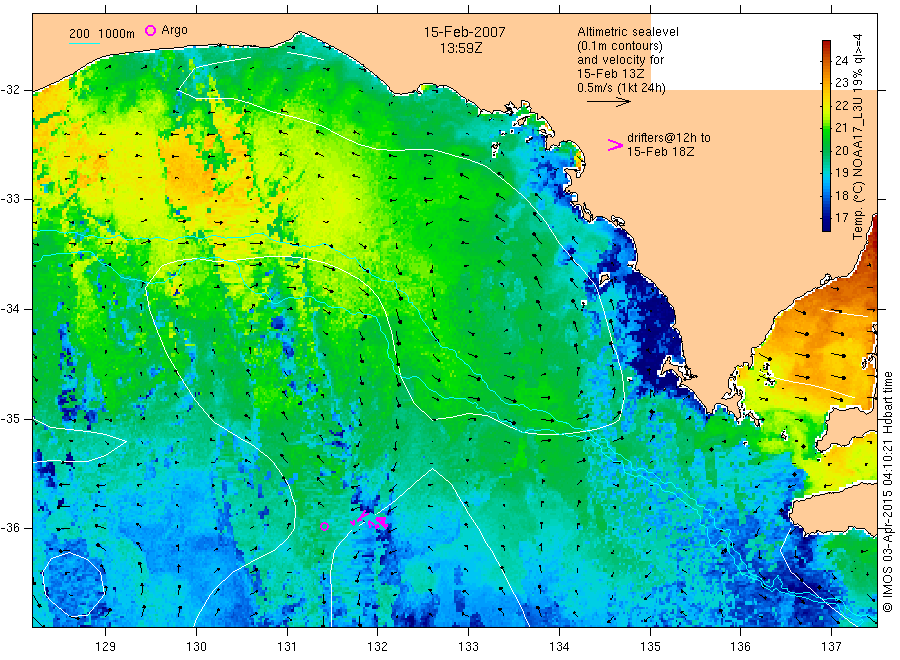This screenshot has height=660, width=900.
Task: Click the cyan 200 1000m isobath legend line
Action: coord(84,44)
